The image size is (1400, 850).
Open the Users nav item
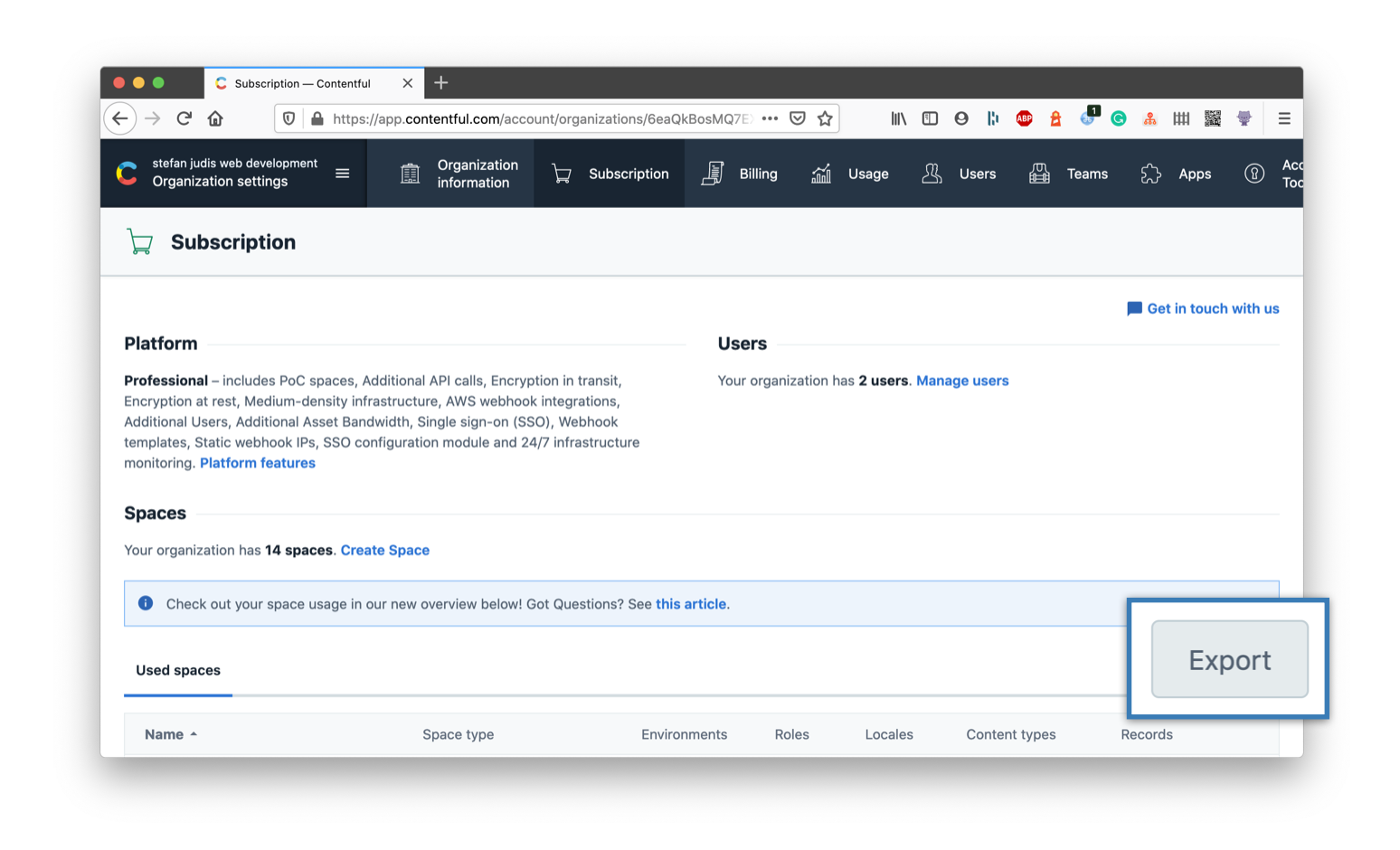click(x=958, y=174)
